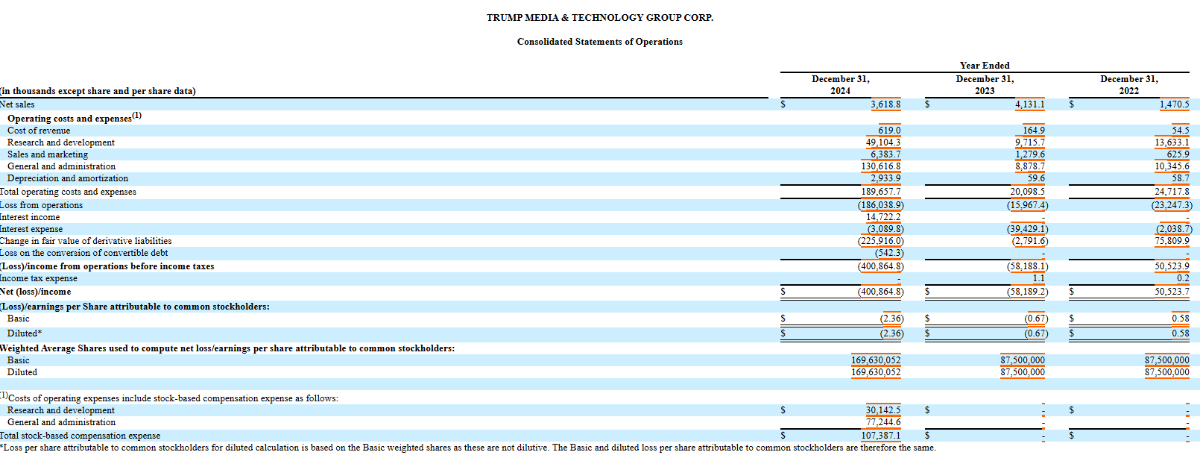Click the 'Total operating costs and expenses' label

68,191
